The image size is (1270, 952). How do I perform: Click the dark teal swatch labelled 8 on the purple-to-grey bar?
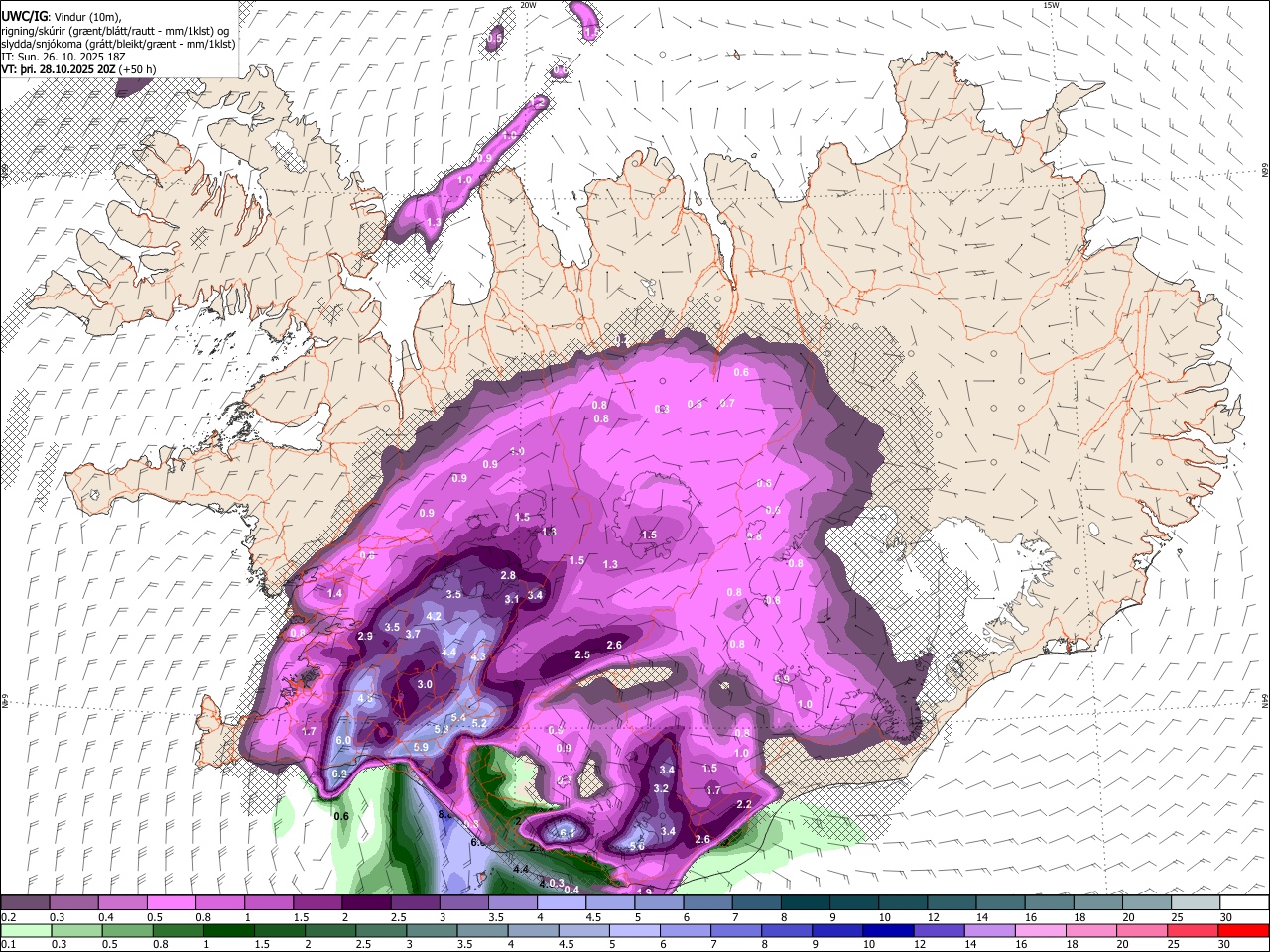point(804,903)
